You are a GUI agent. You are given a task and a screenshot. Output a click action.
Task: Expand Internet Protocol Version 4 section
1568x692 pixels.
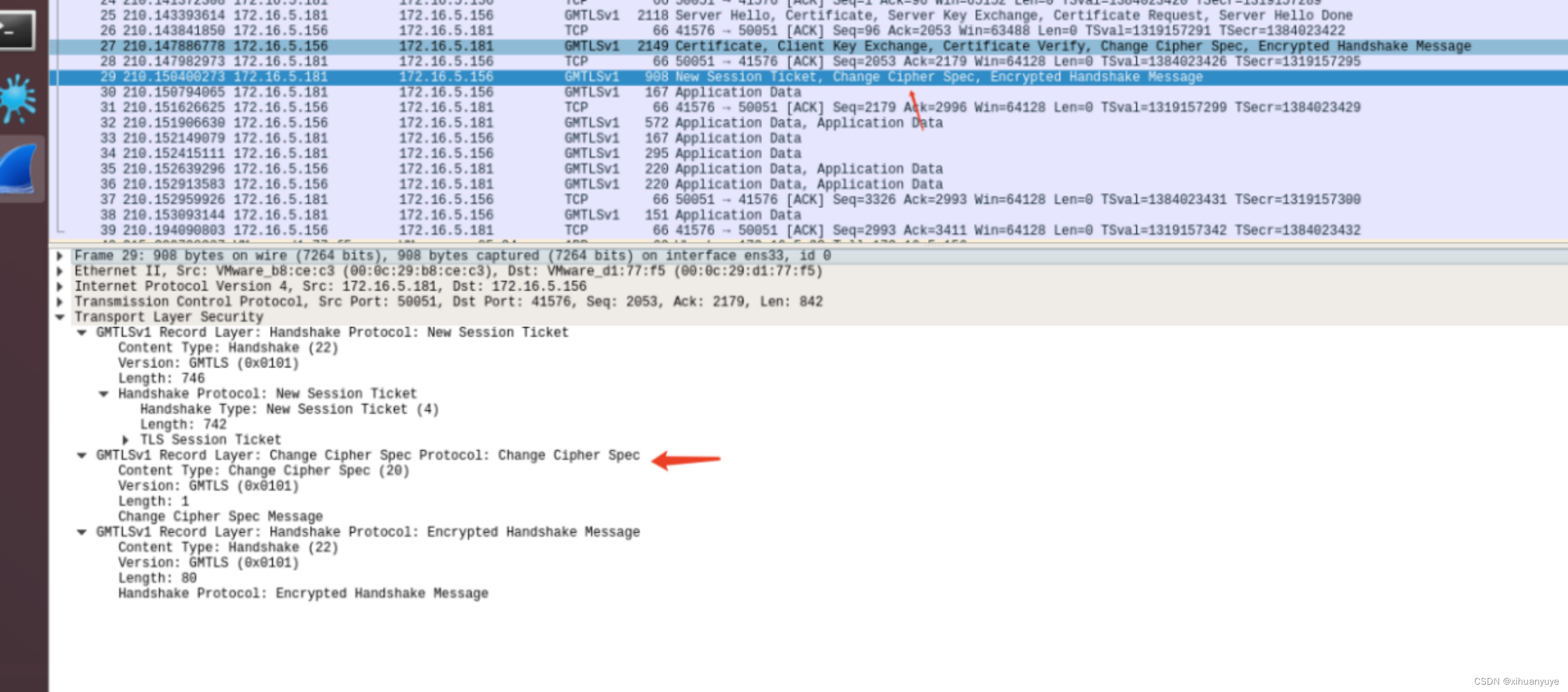[x=60, y=287]
